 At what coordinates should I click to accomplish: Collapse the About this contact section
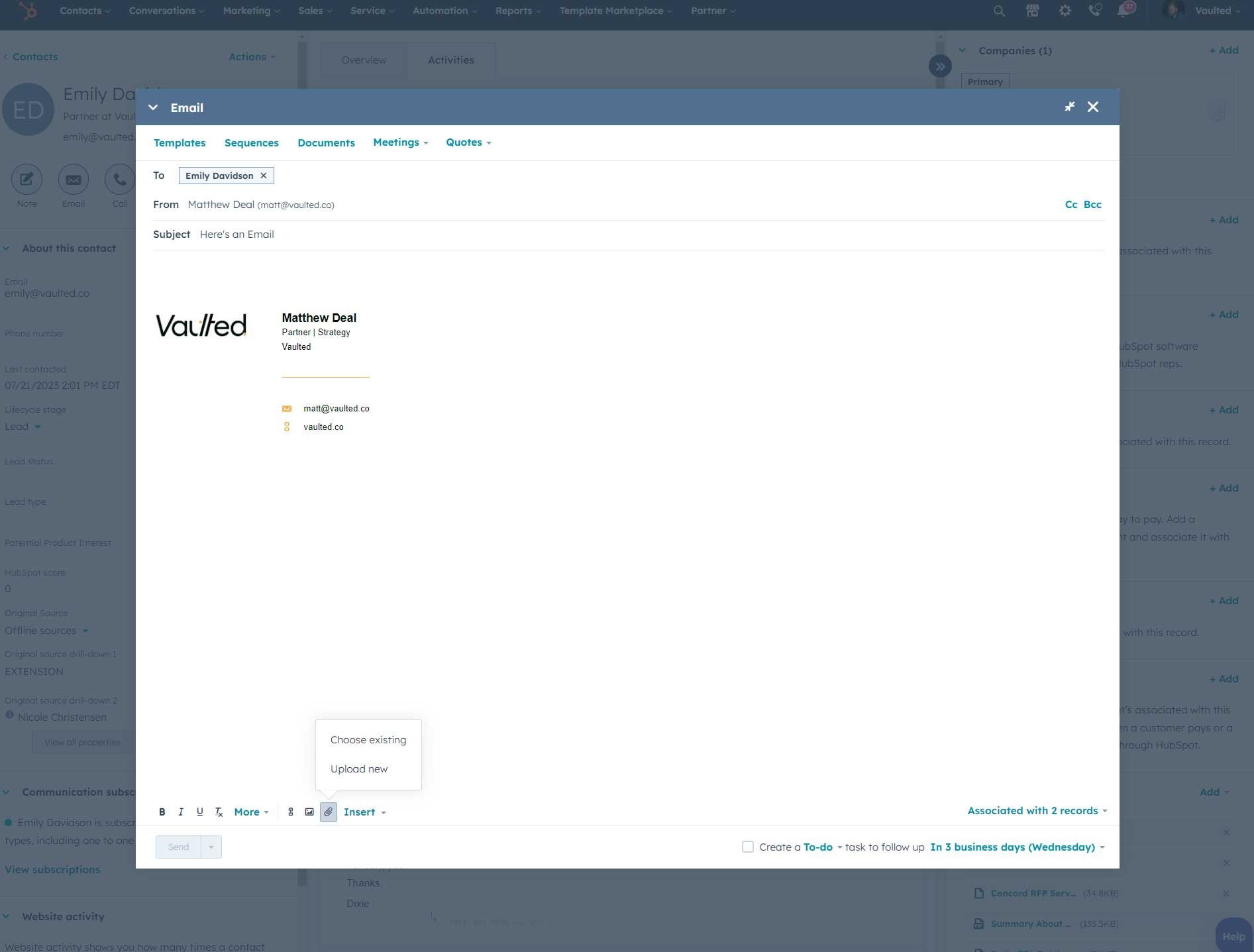[6, 248]
